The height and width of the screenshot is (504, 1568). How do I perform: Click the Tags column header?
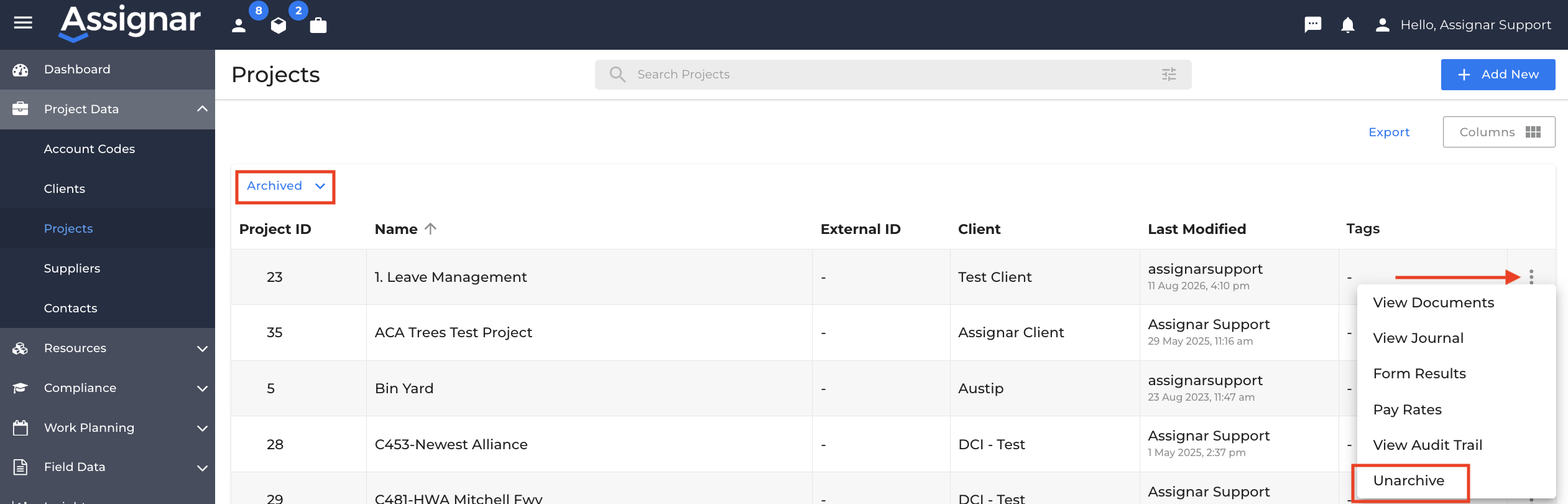click(x=1363, y=229)
